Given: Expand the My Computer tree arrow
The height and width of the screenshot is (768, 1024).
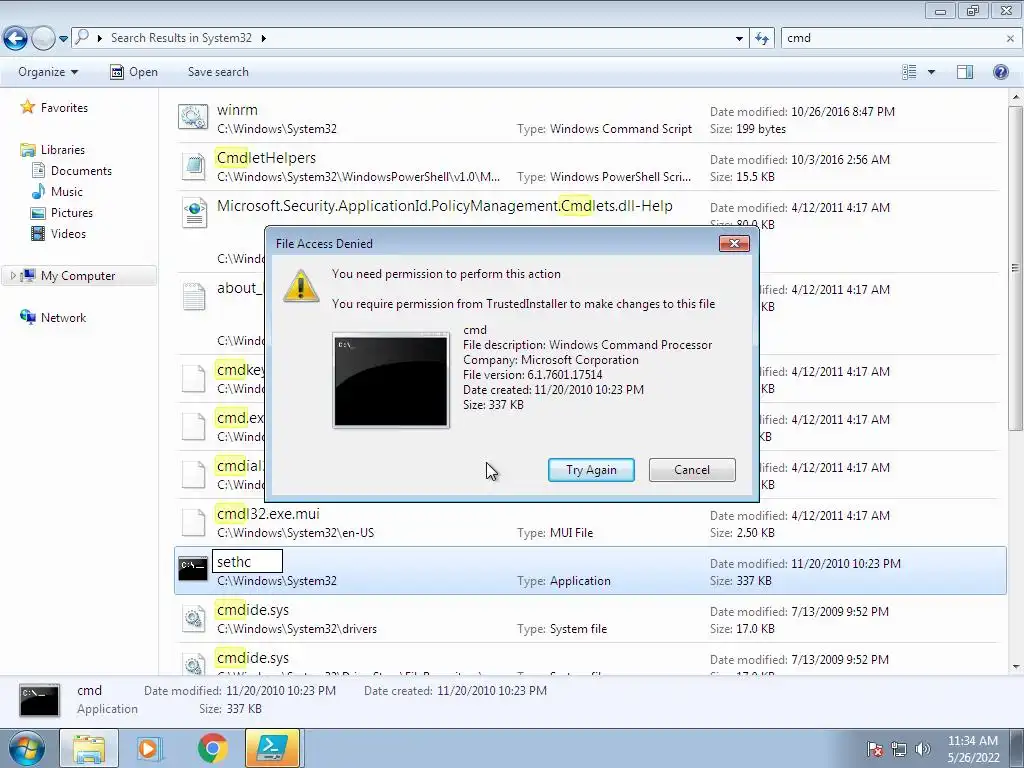Looking at the screenshot, I should [12, 276].
